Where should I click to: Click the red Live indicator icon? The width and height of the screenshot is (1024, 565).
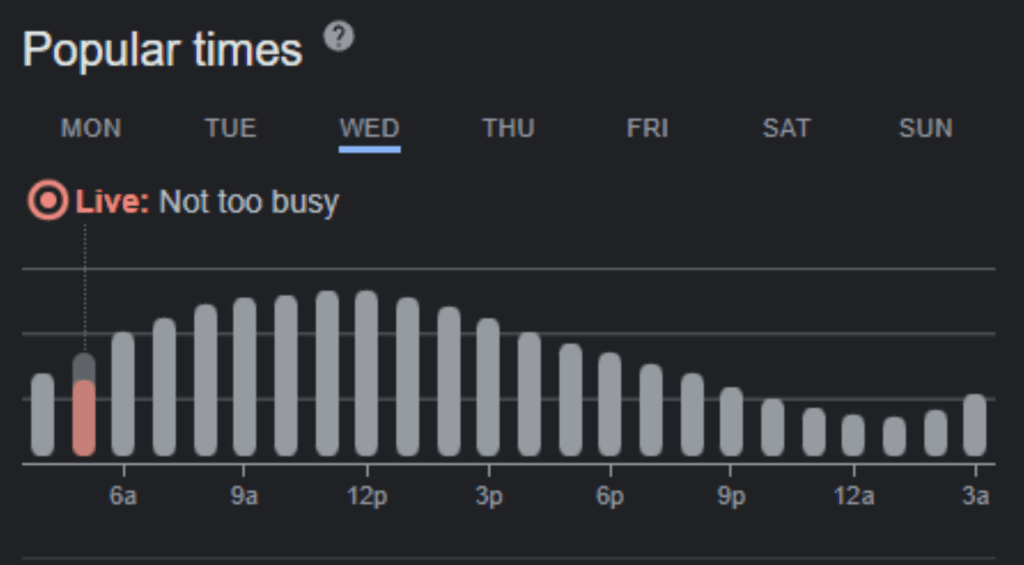[x=47, y=201]
